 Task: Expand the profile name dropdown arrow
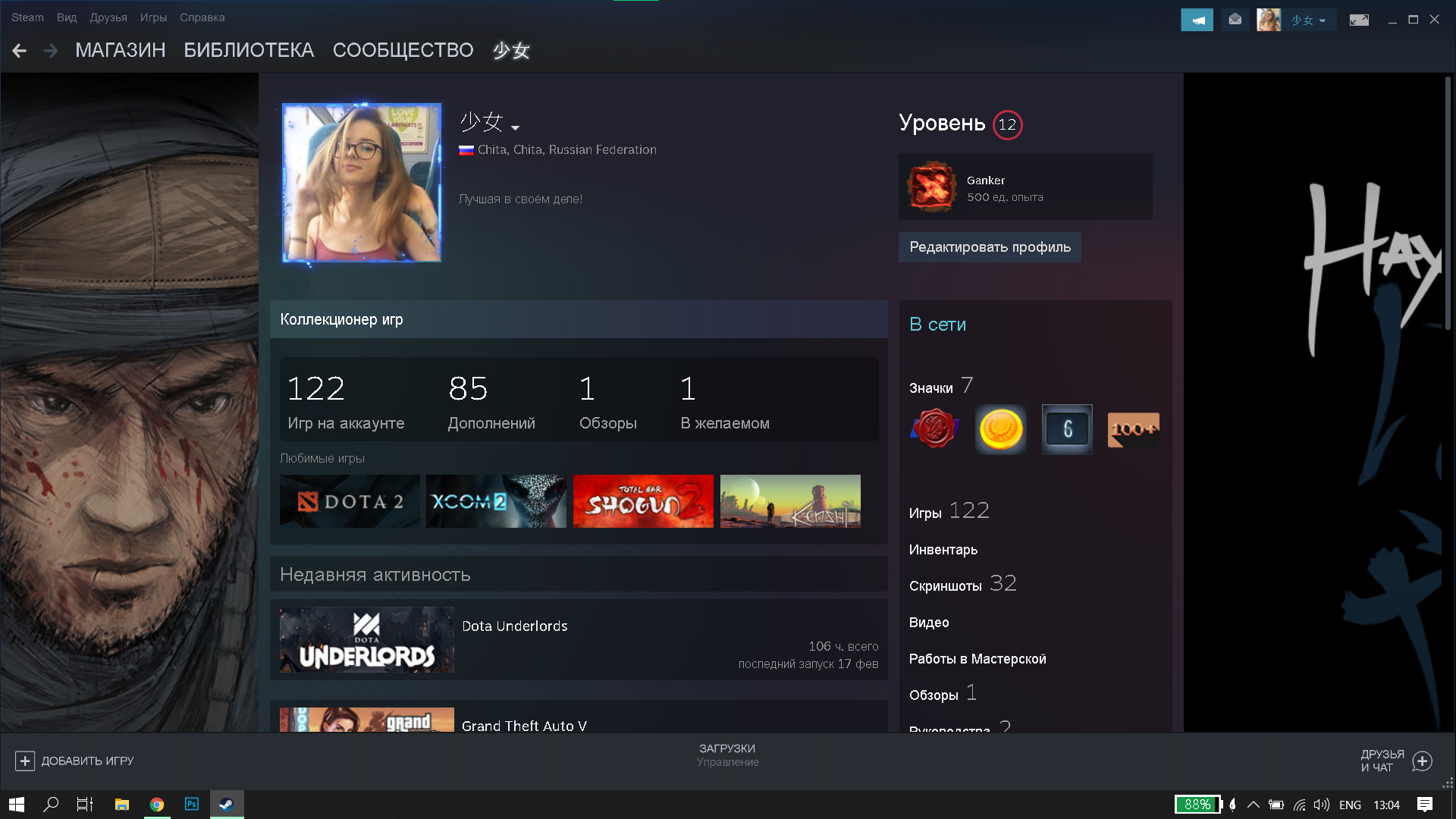(x=516, y=127)
